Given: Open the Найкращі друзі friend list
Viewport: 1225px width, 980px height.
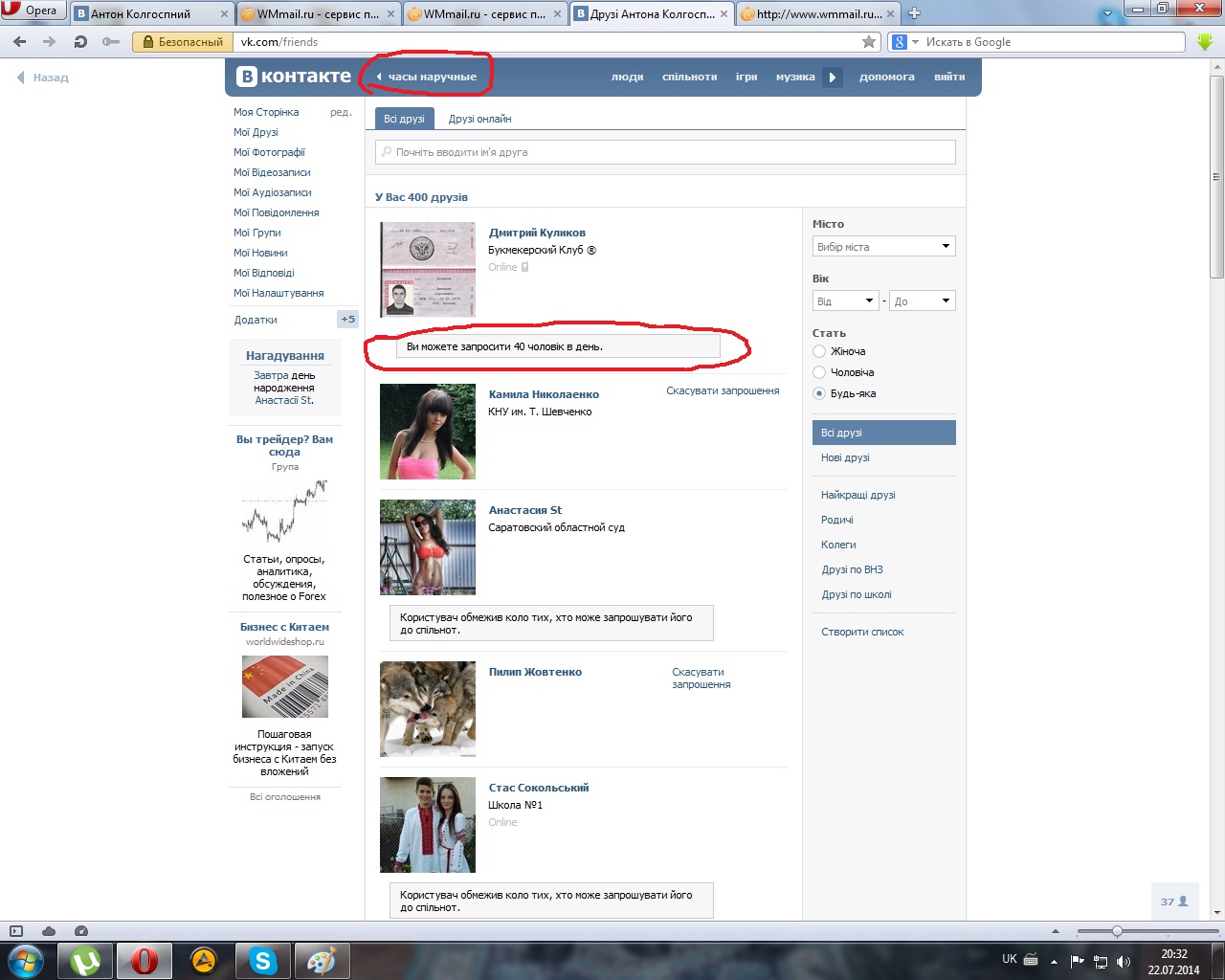Looking at the screenshot, I should pyautogui.click(x=858, y=495).
